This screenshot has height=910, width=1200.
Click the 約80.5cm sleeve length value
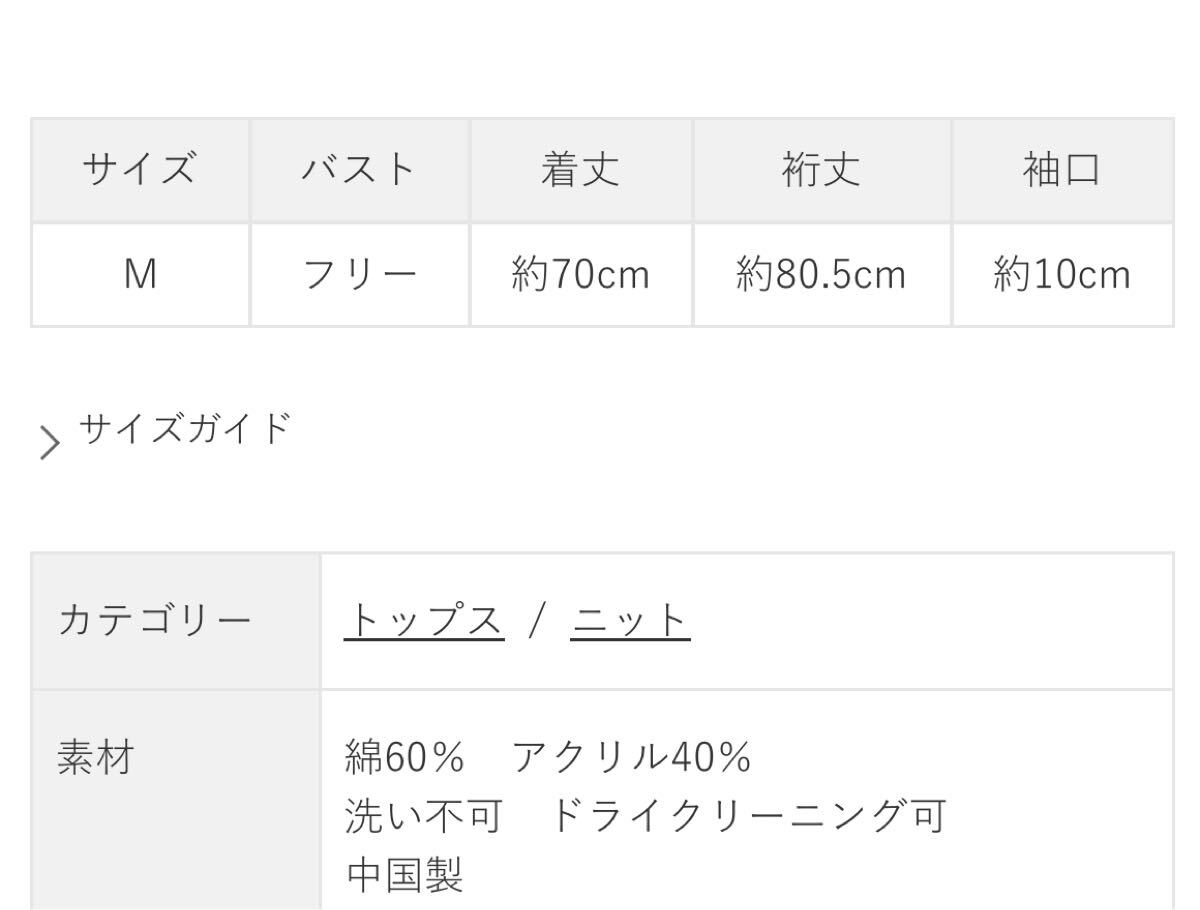(x=820, y=274)
